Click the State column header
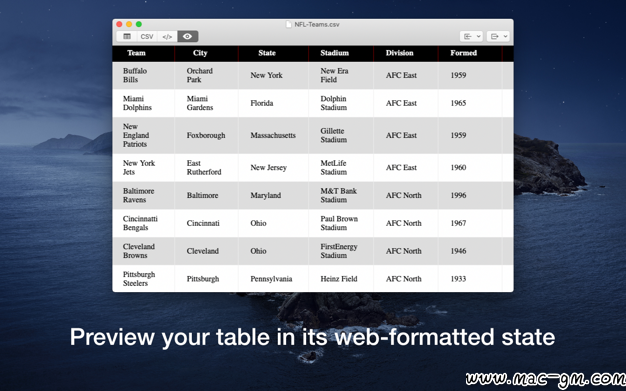 (x=273, y=53)
